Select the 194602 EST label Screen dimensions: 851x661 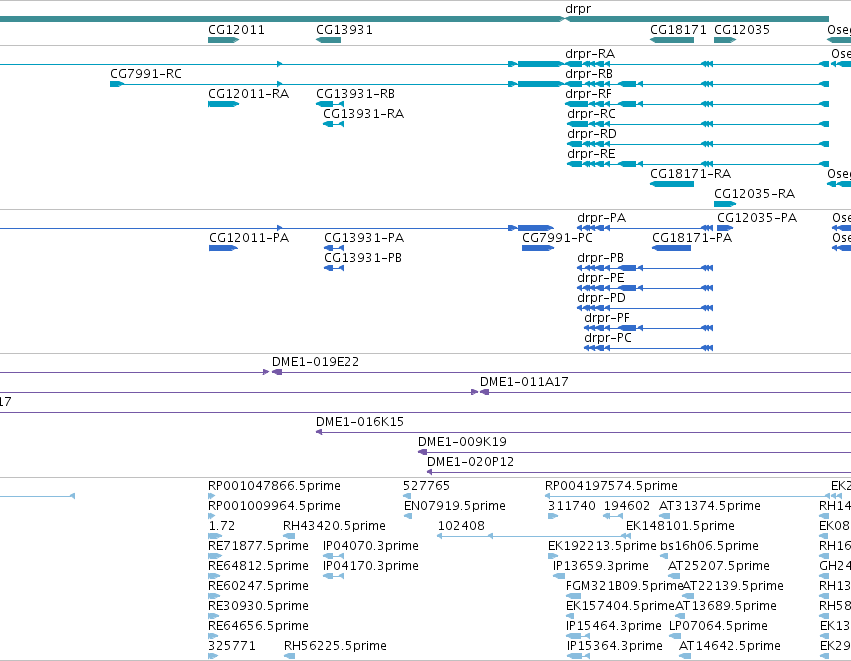click(x=626, y=506)
